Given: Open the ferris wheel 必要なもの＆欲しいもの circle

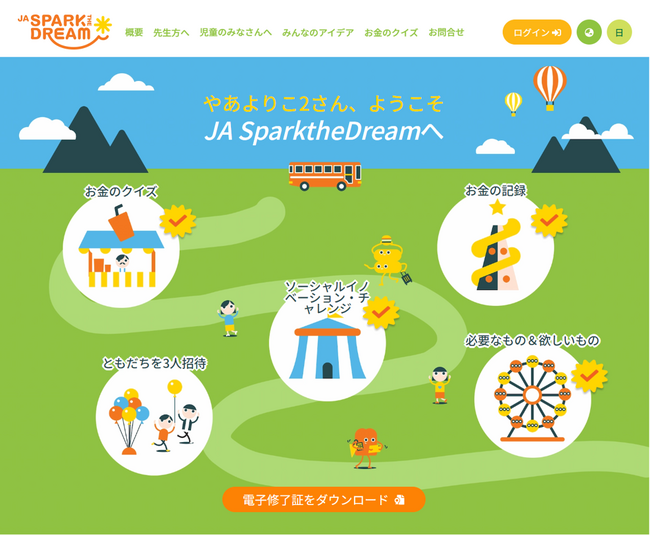Looking at the screenshot, I should pyautogui.click(x=533, y=399).
